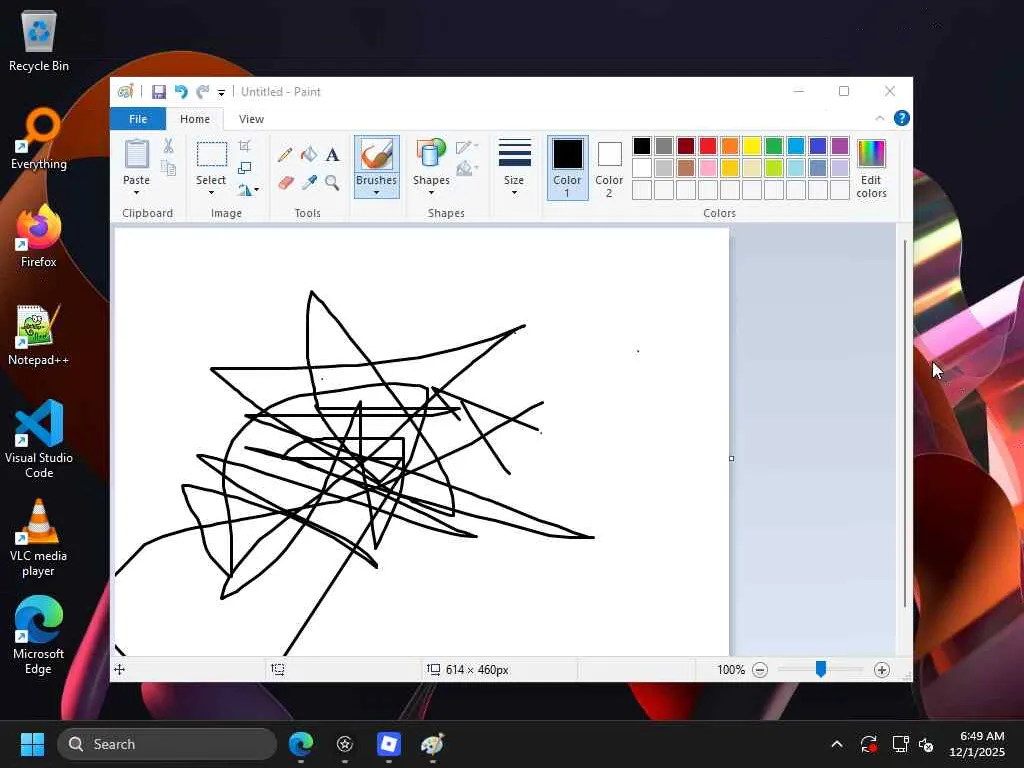Open Firefox from the desktop

tap(39, 236)
